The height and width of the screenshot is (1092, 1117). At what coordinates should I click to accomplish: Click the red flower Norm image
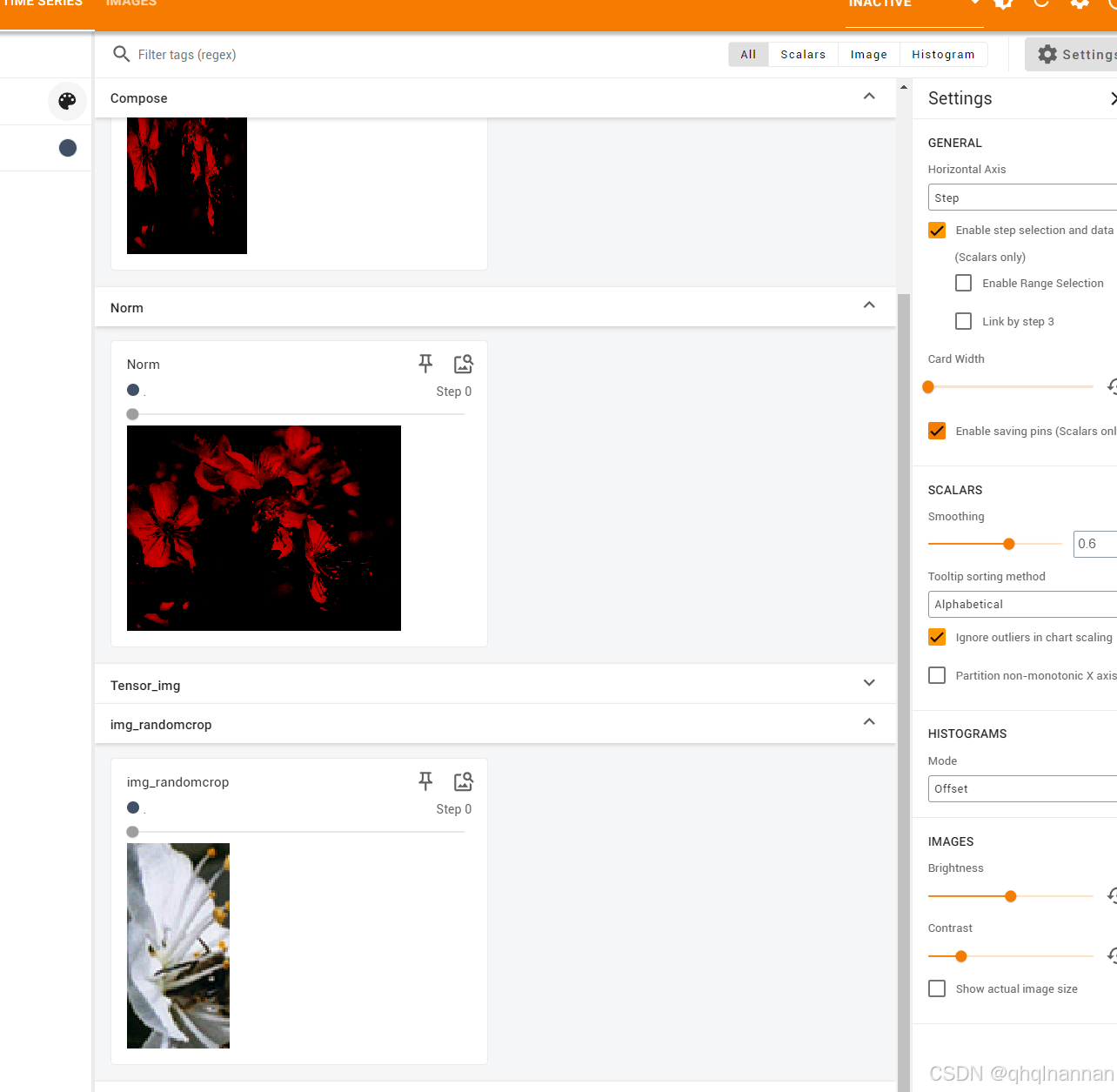(264, 528)
